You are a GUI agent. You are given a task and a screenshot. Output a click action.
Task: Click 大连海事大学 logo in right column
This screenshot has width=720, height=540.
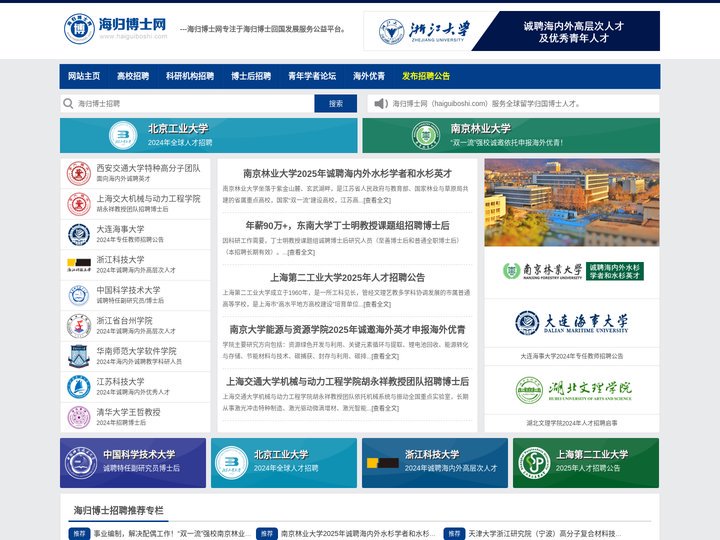pos(572,322)
